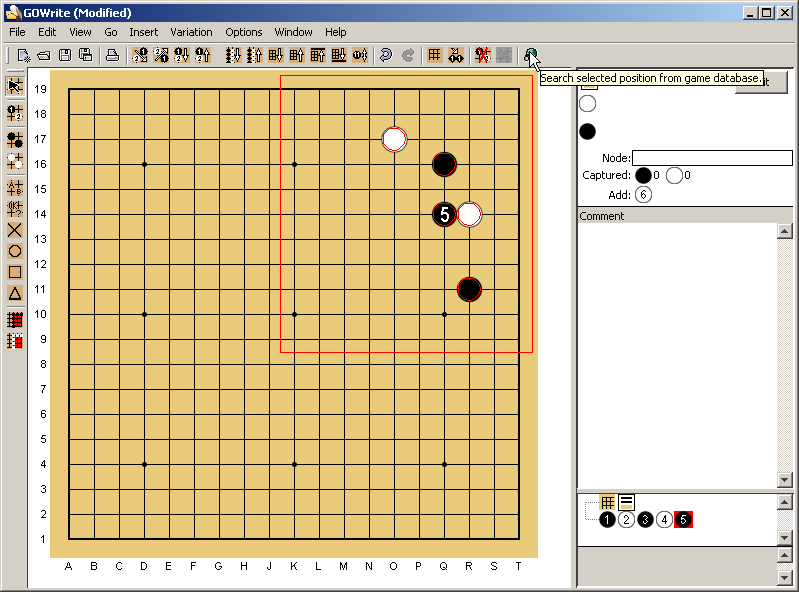Viewport: 799px width, 592px height.
Task: Select move 2 in the game tree
Action: 626,520
